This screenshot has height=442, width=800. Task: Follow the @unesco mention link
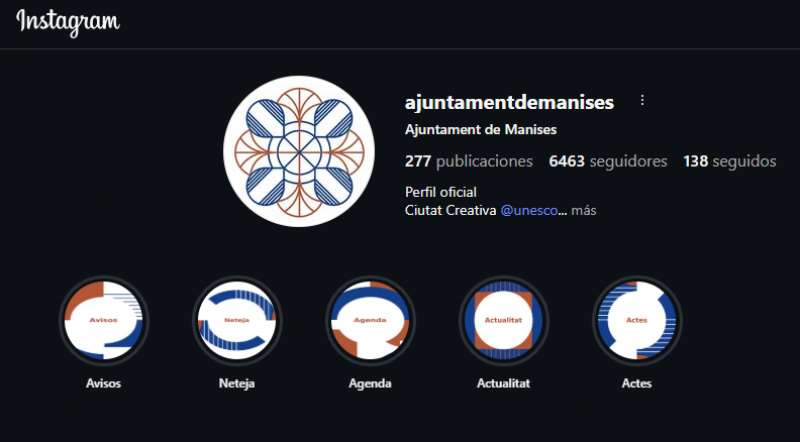tap(529, 210)
